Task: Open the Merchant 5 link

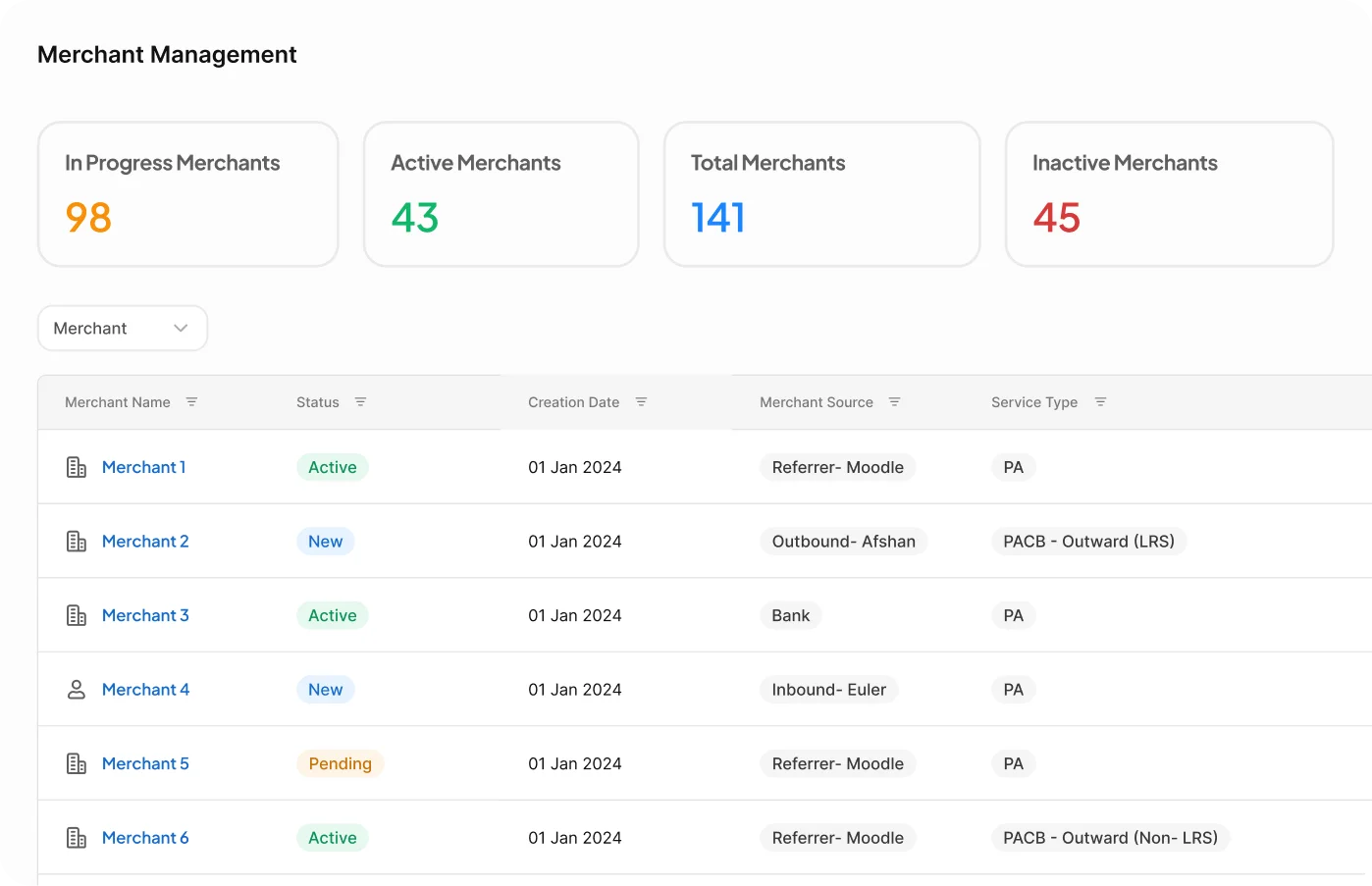Action: [x=145, y=763]
